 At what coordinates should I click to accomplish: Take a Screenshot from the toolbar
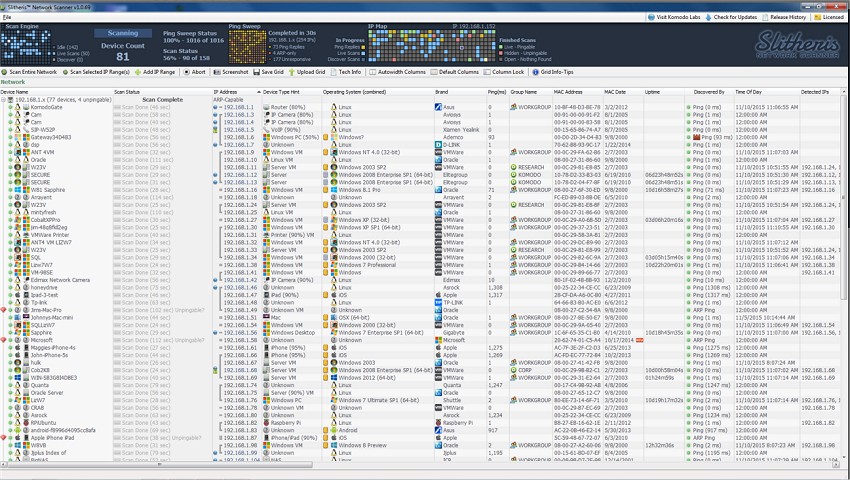[231, 72]
